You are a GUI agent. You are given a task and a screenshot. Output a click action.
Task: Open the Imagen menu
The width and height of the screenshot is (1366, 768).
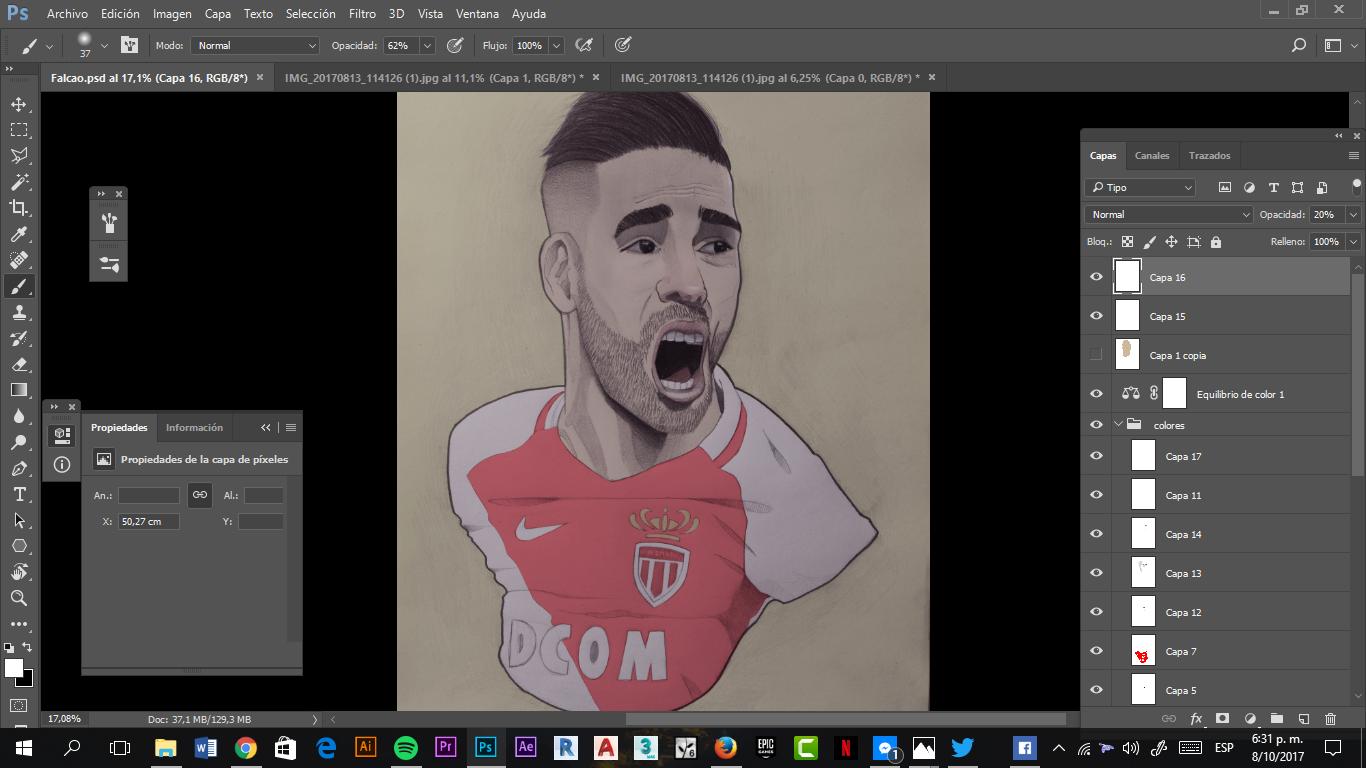tap(173, 14)
